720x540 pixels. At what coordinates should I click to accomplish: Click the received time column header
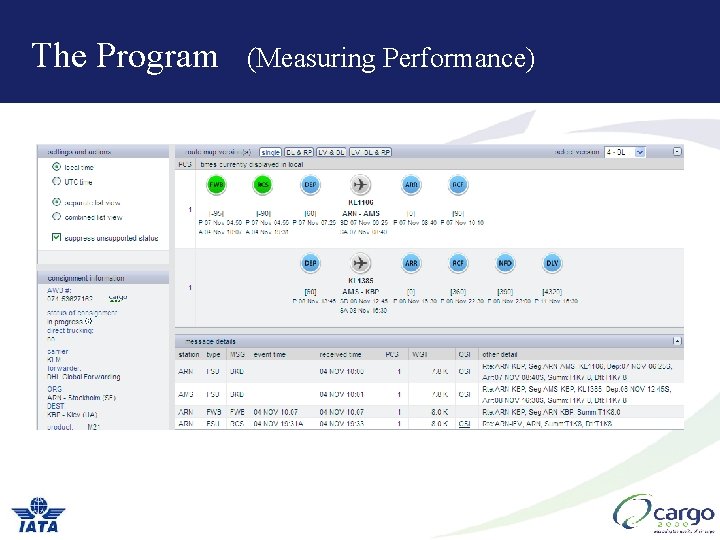pos(340,354)
